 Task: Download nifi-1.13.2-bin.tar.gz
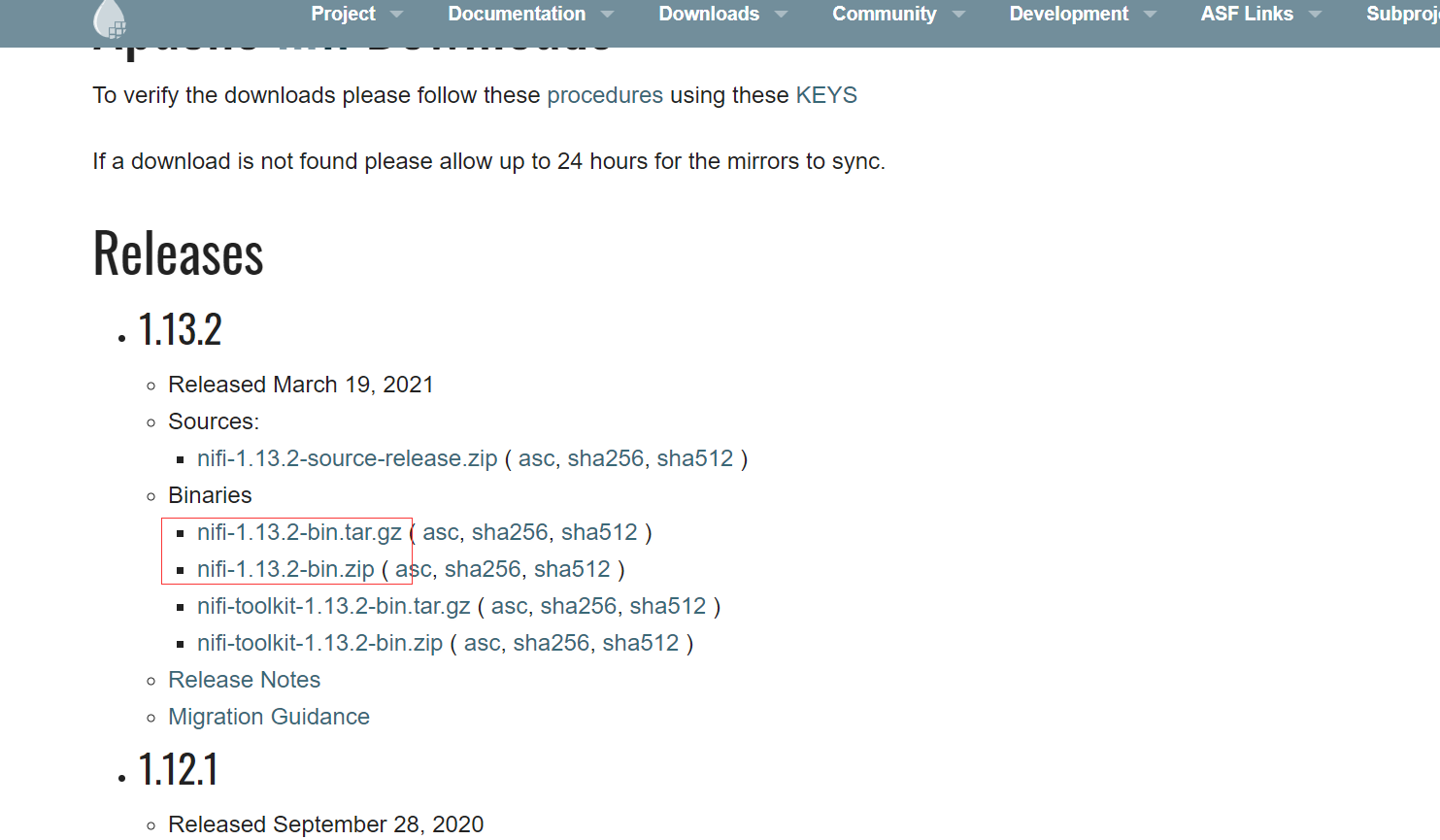click(299, 532)
